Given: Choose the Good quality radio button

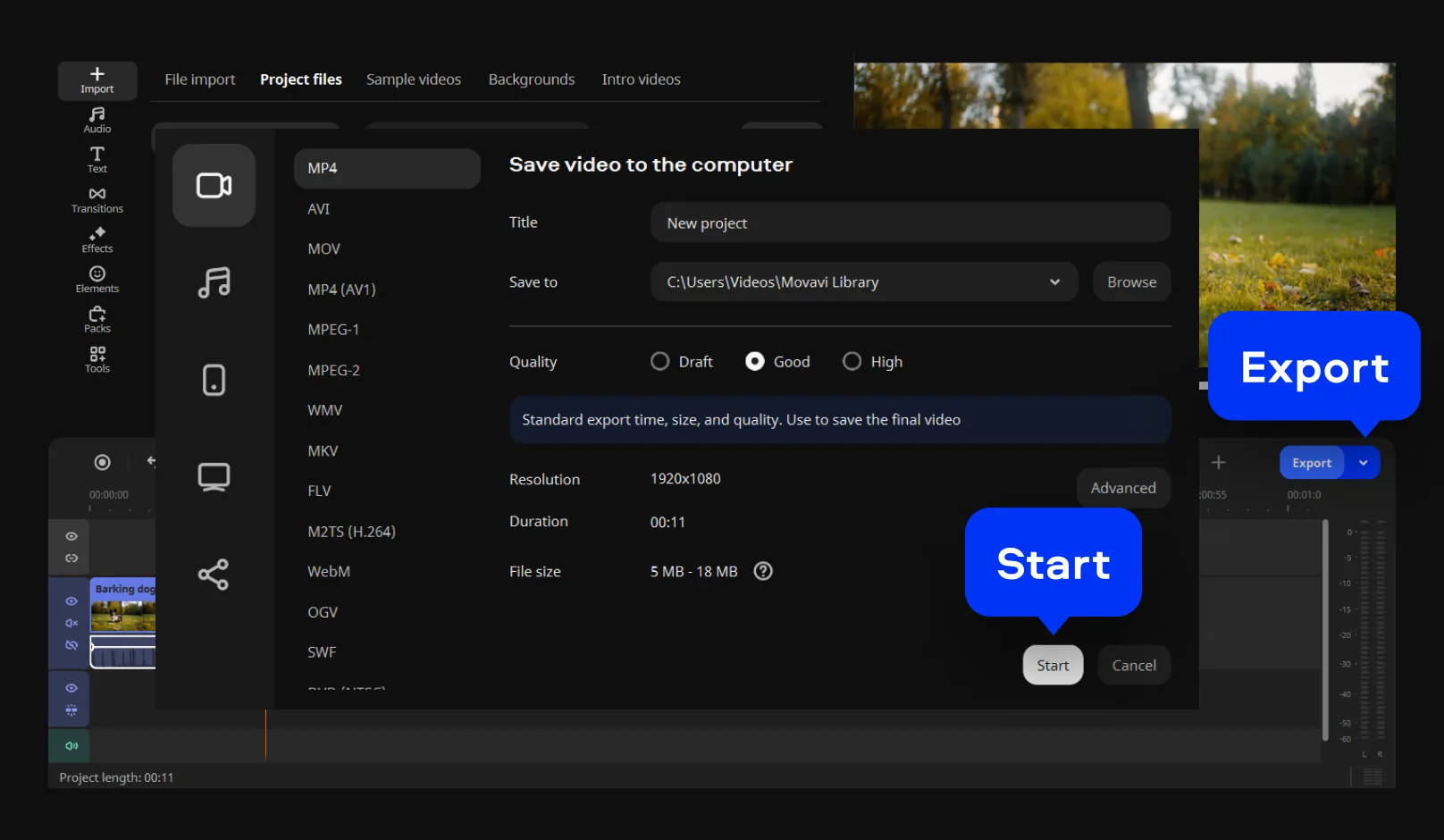Looking at the screenshot, I should pos(755,361).
